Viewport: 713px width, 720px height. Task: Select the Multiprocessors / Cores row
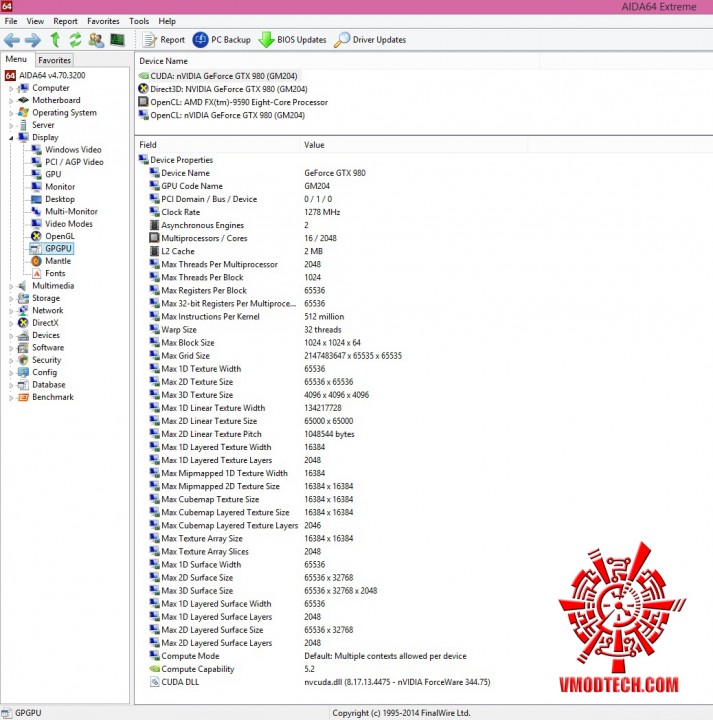(x=243, y=239)
